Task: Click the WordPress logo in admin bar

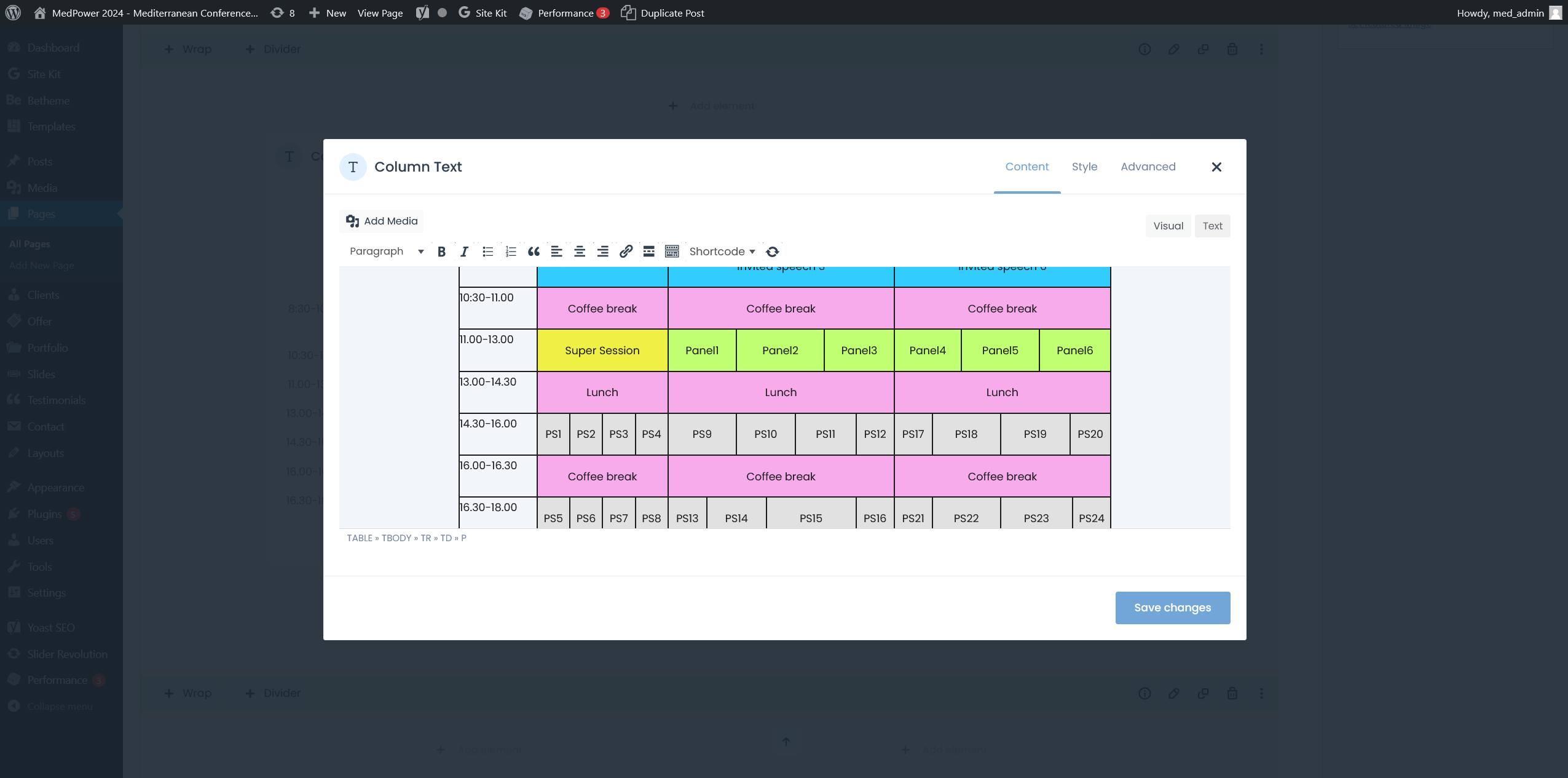Action: 13,12
